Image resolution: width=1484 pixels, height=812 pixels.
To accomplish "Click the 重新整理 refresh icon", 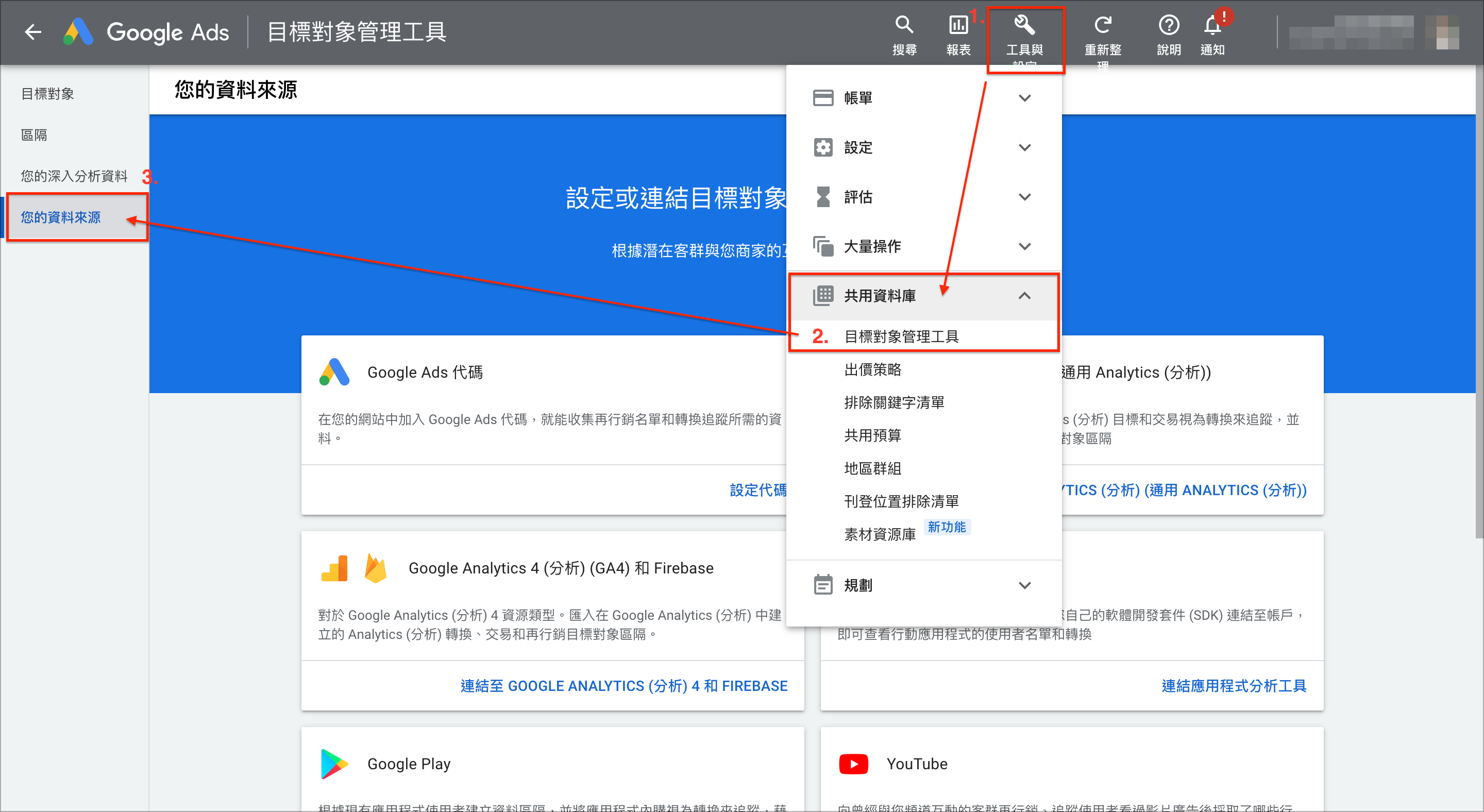I will [x=1102, y=25].
